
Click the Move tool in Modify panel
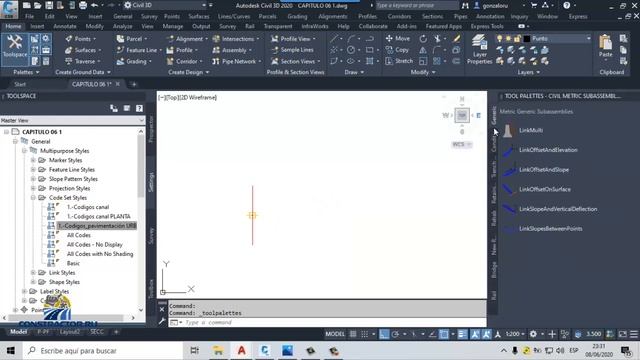[x=398, y=38]
